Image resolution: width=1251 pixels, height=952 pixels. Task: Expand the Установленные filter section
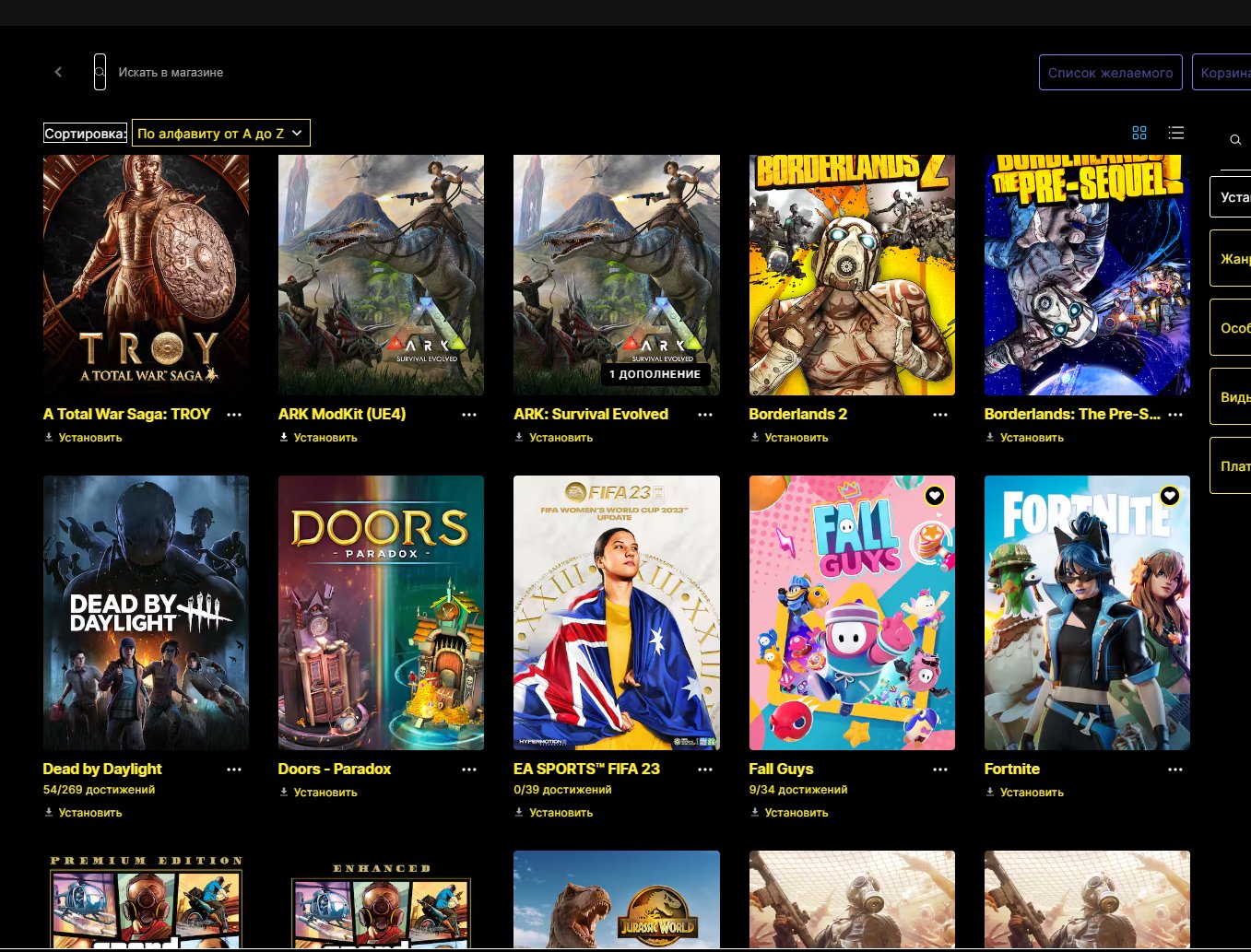[x=1231, y=197]
